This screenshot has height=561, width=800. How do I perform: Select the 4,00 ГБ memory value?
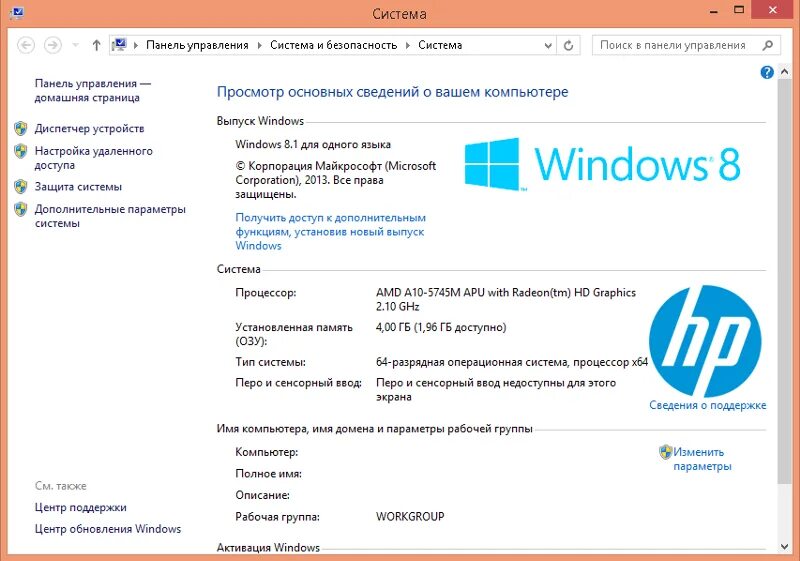[441, 327]
